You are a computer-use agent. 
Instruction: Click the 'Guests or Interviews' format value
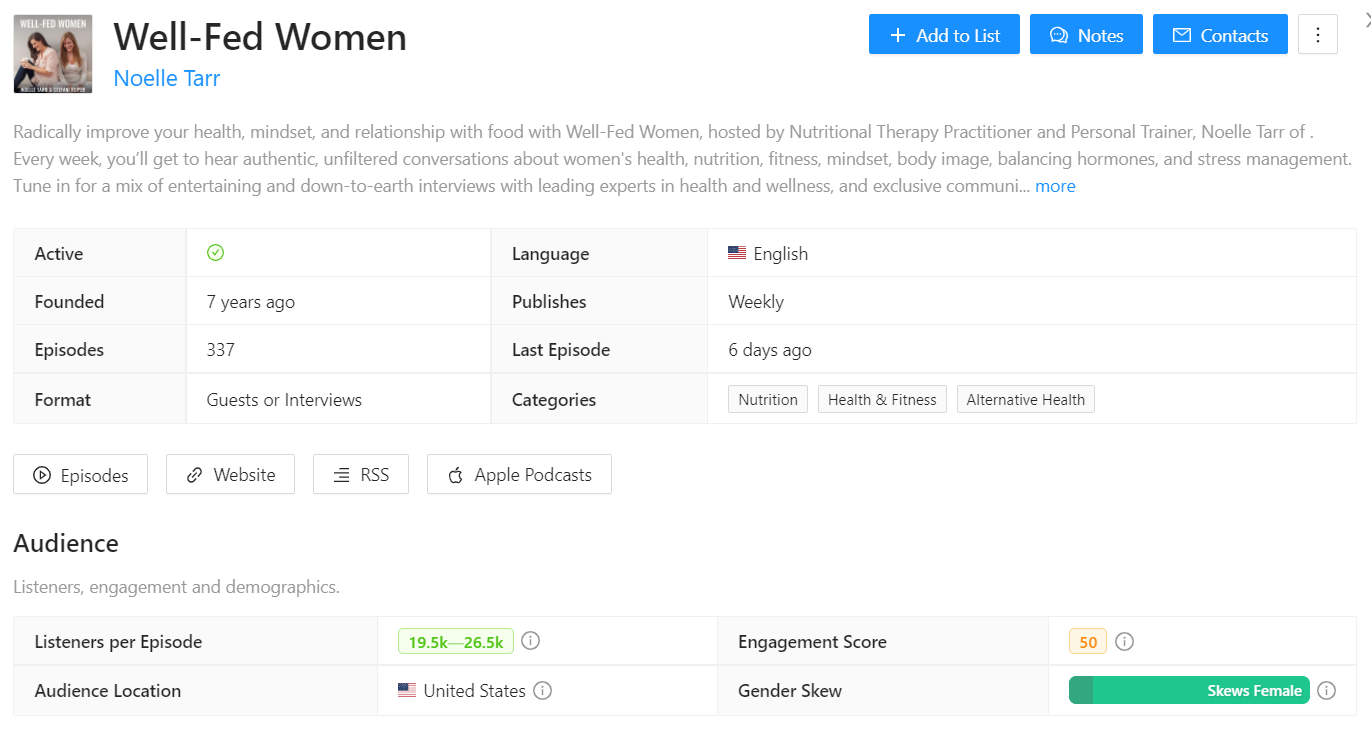pyautogui.click(x=284, y=399)
